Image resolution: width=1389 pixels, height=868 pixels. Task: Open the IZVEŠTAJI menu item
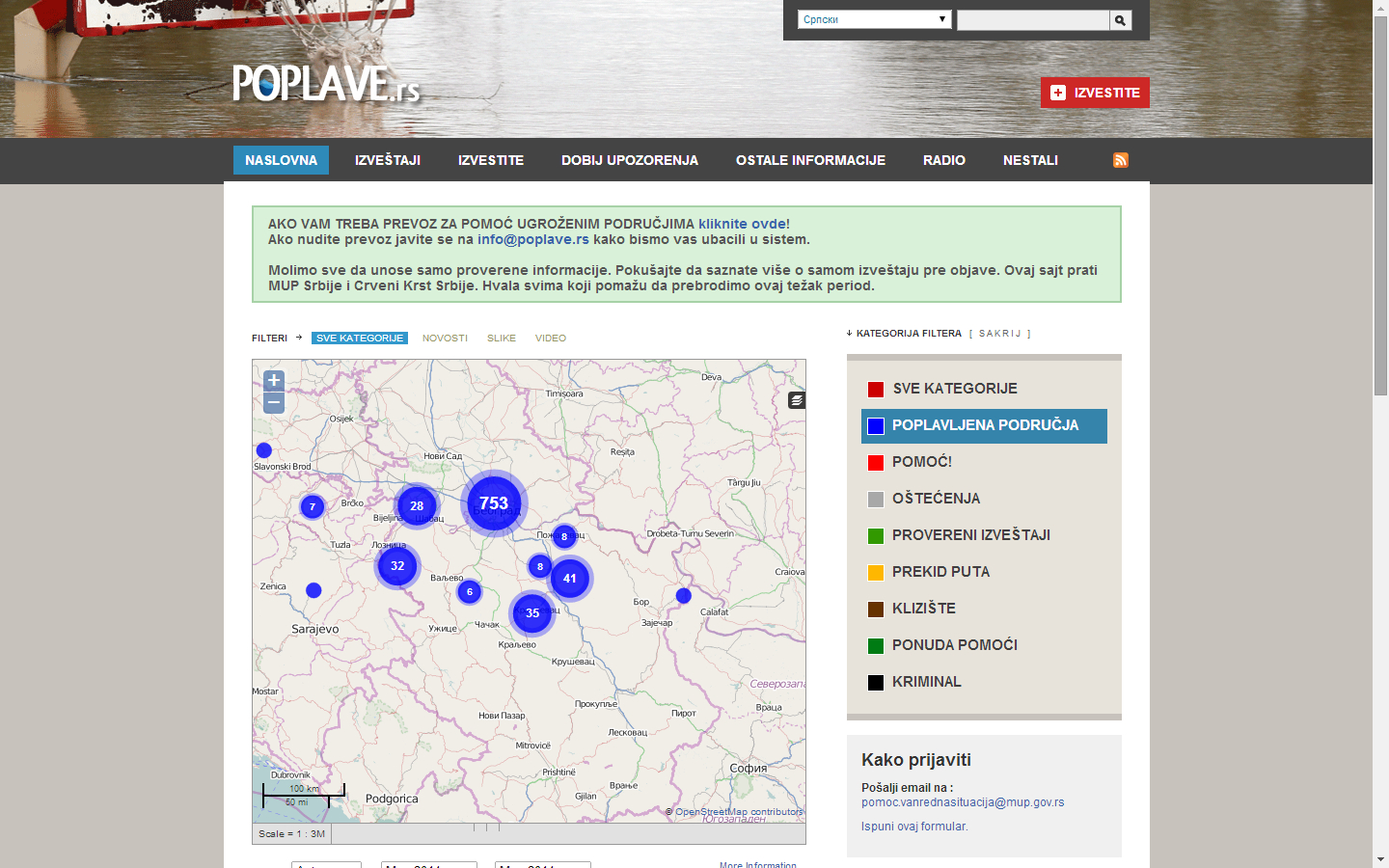(x=388, y=160)
